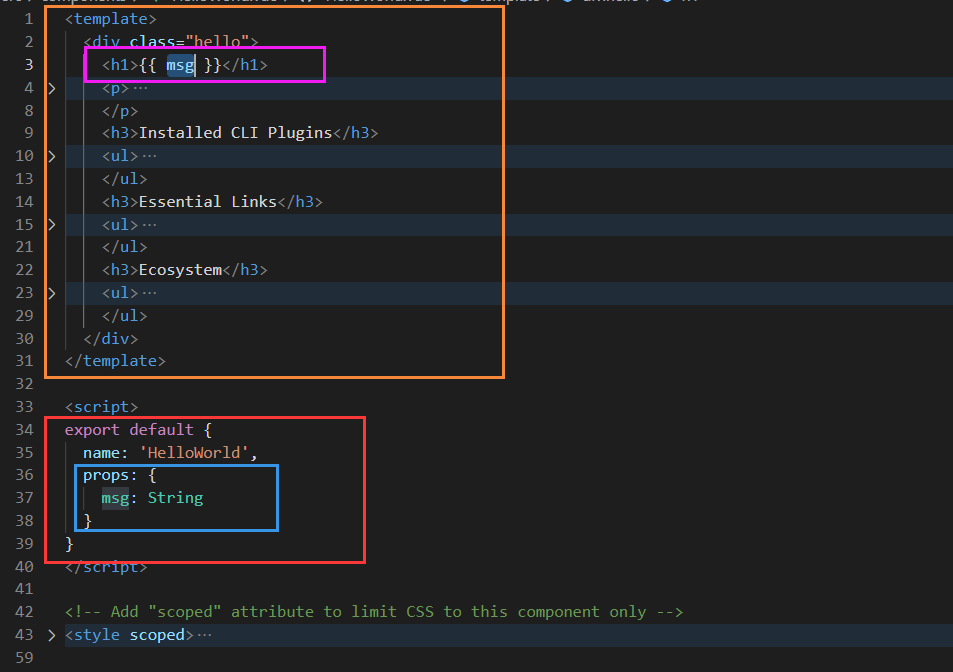Click line number 34 in the gutter

pos(24,430)
